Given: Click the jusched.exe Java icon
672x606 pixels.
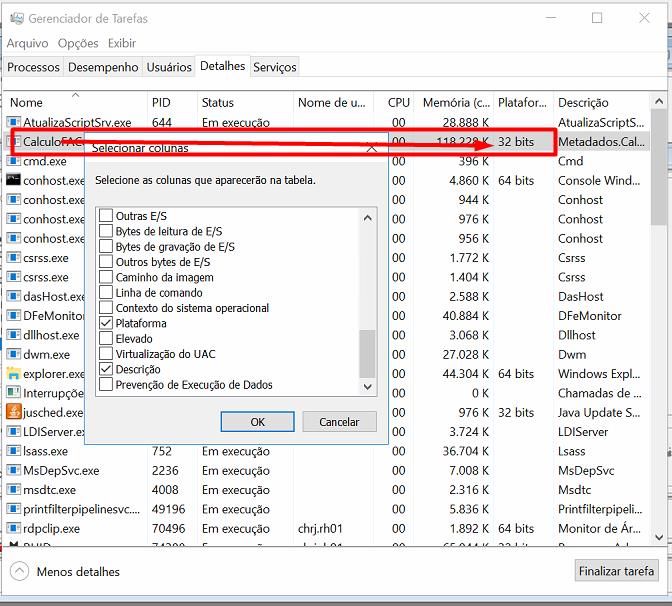Looking at the screenshot, I should point(13,412).
